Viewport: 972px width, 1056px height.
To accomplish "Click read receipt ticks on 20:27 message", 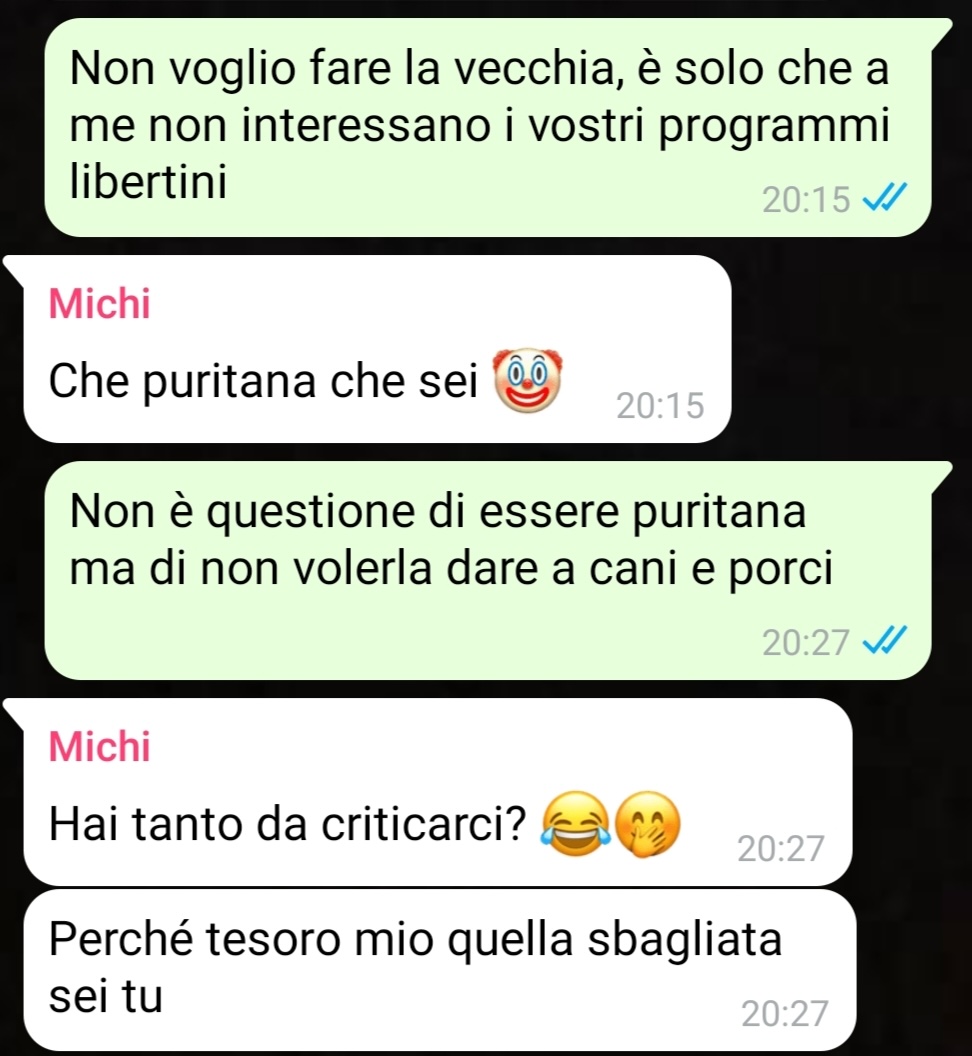I will click(x=884, y=640).
